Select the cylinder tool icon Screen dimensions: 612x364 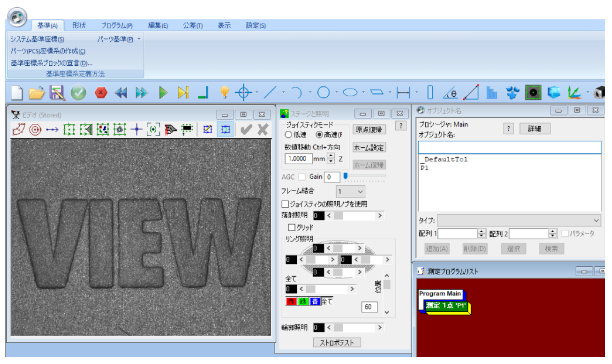(430, 92)
